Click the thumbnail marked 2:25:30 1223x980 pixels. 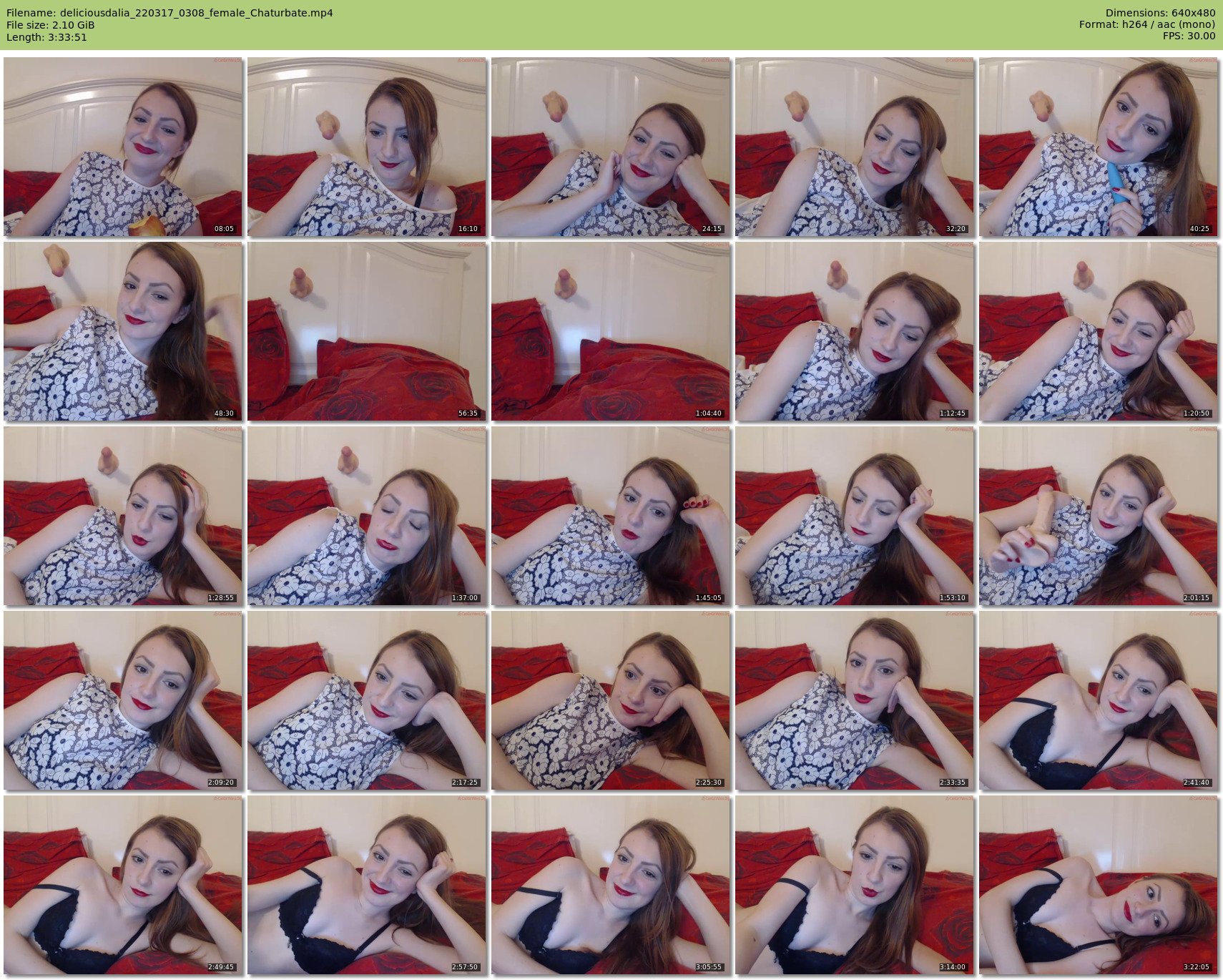pos(611,700)
